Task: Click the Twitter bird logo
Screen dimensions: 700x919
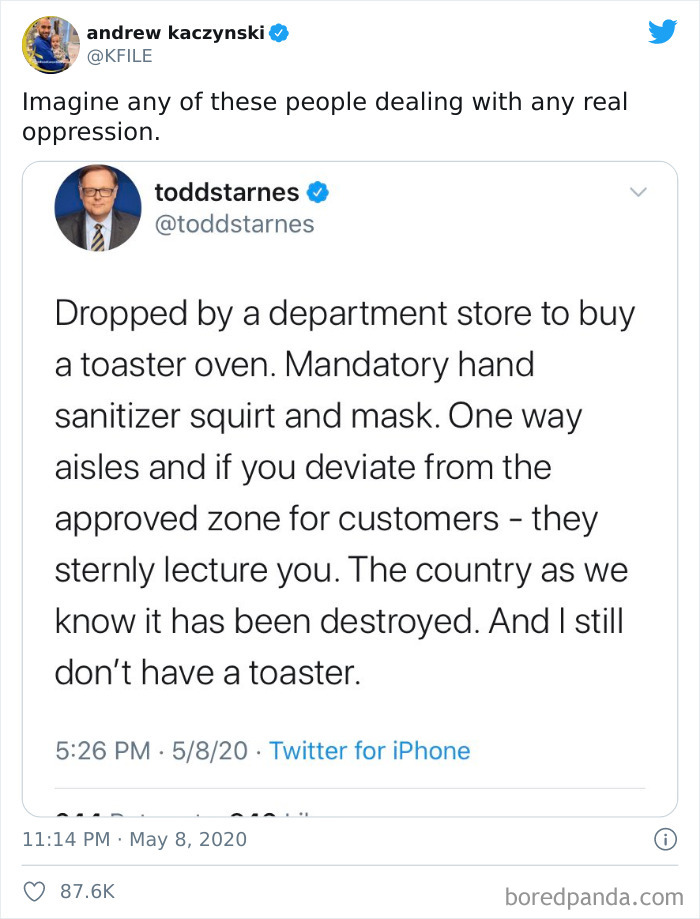Action: [663, 31]
